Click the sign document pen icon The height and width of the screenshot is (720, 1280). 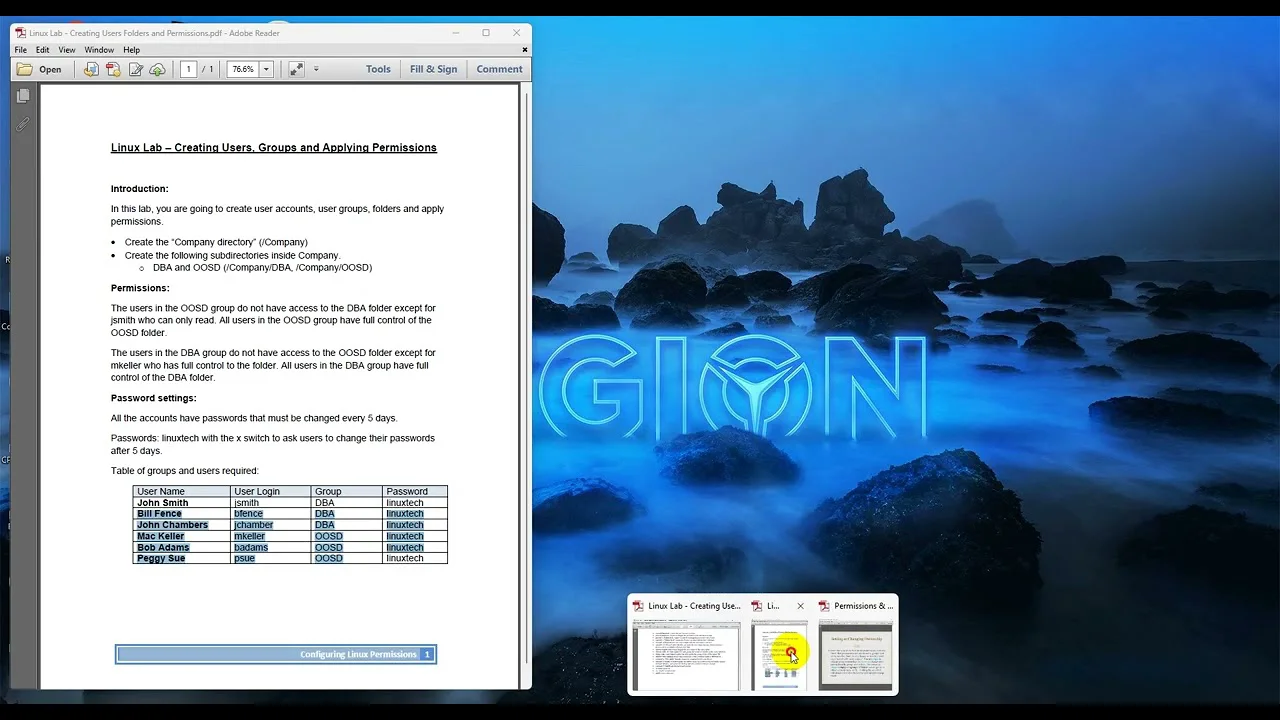coord(135,69)
